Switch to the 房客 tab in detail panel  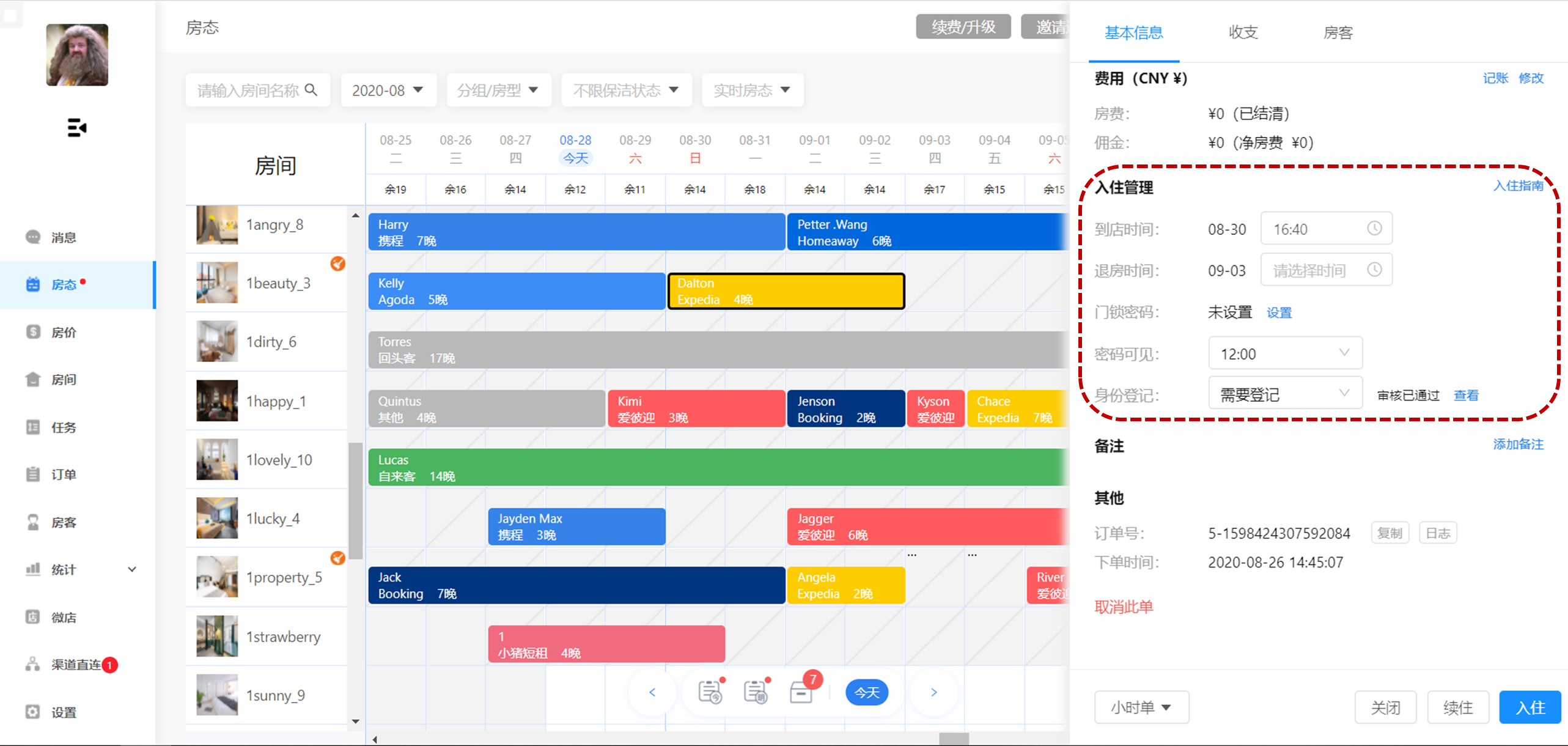click(x=1338, y=32)
